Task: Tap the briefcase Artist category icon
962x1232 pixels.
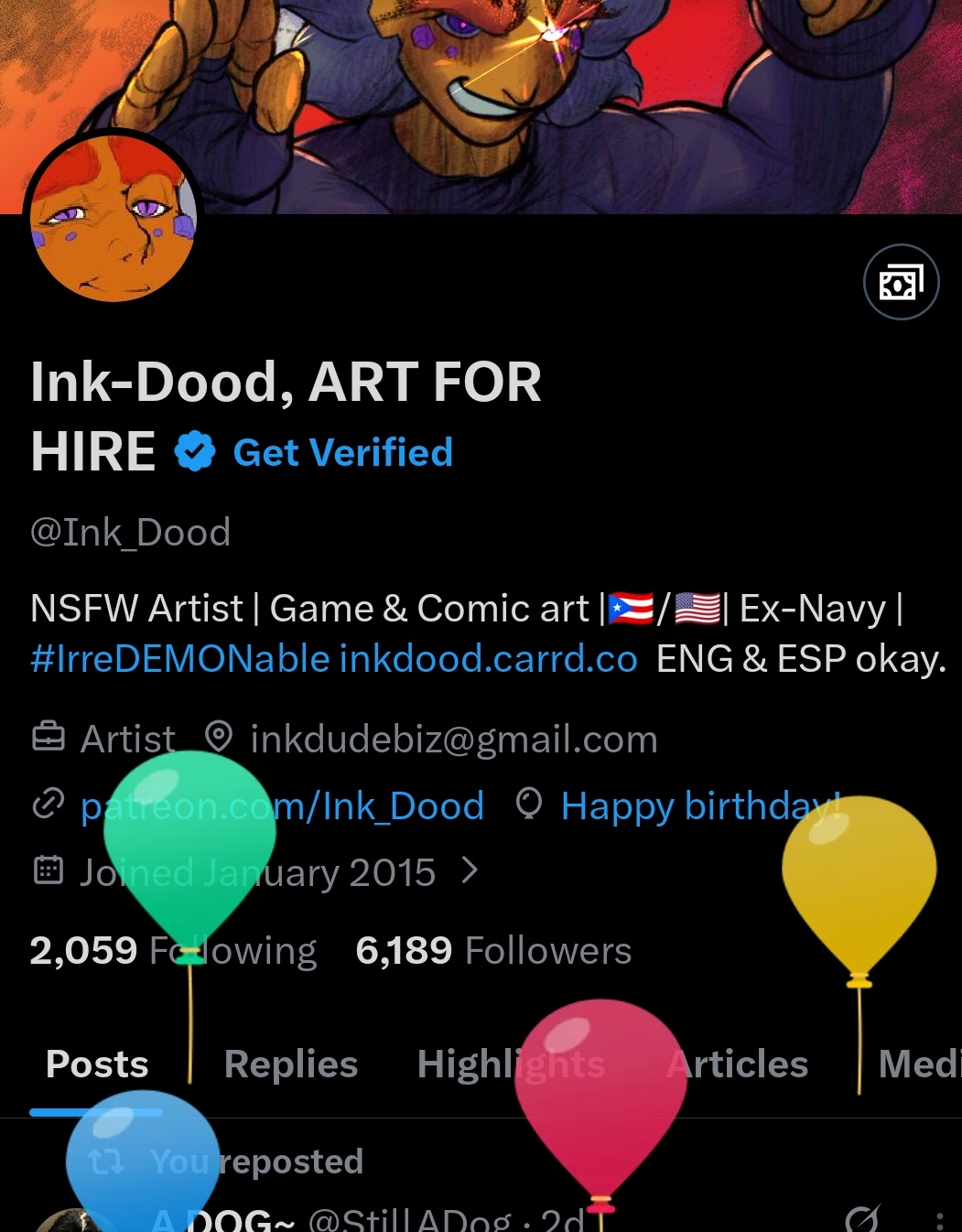Action: (49, 737)
